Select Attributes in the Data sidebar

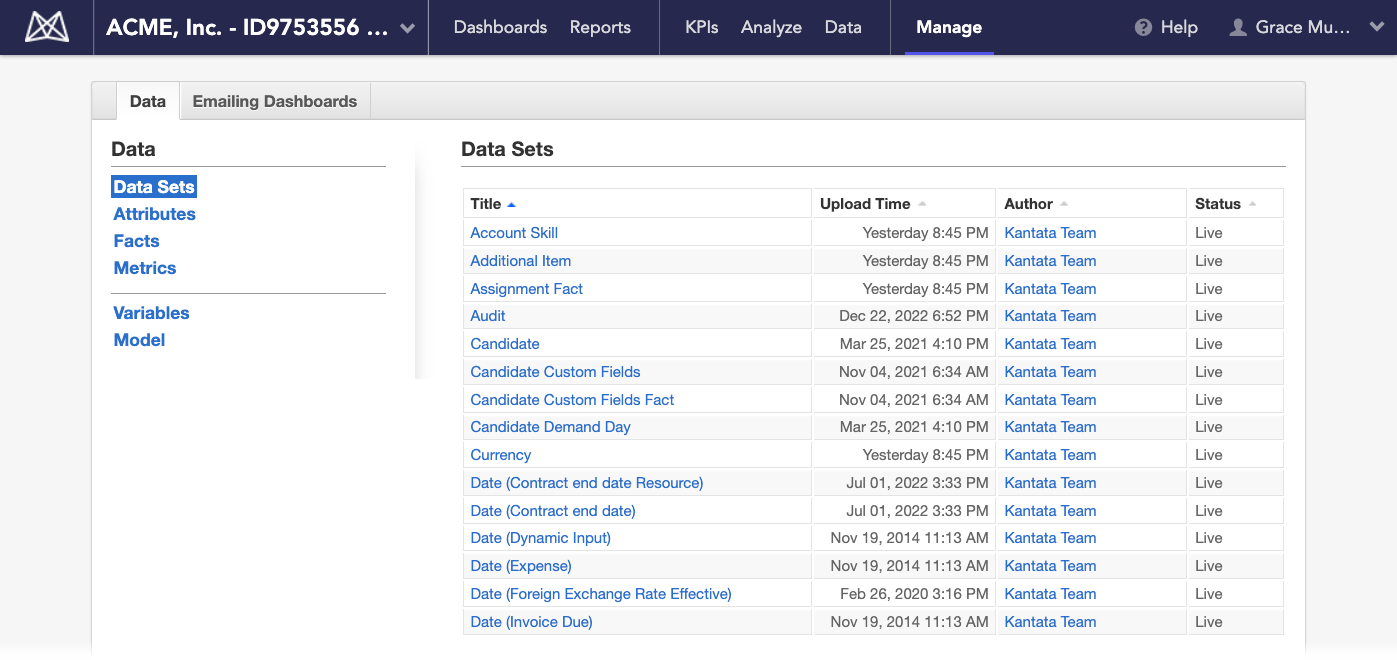154,214
